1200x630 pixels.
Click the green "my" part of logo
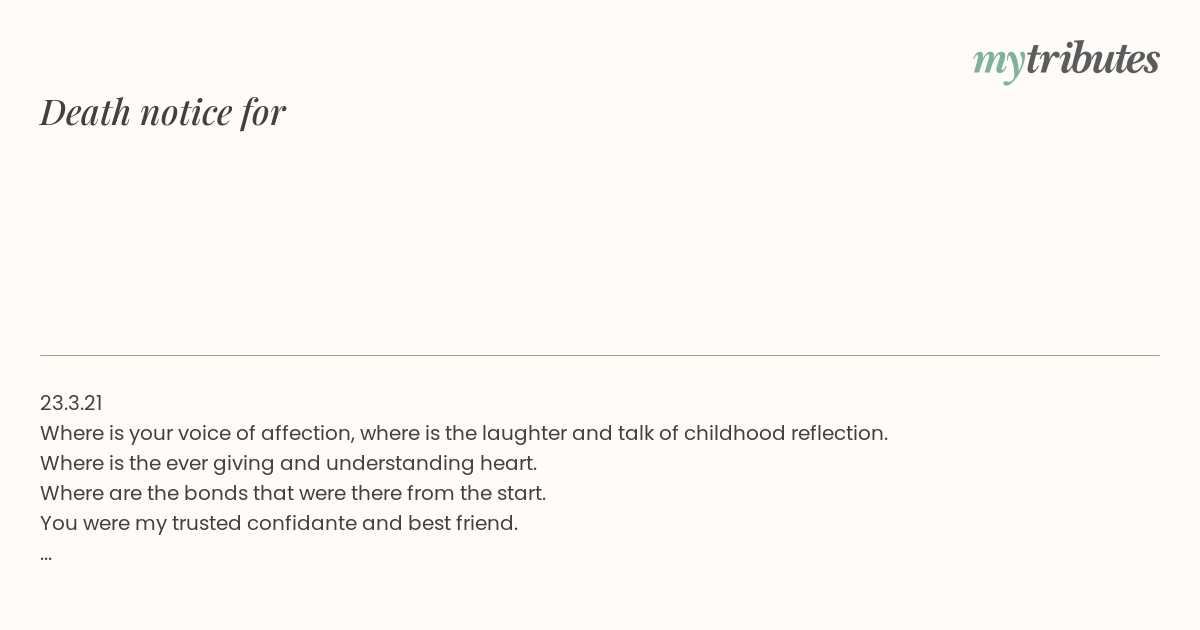coord(998,63)
